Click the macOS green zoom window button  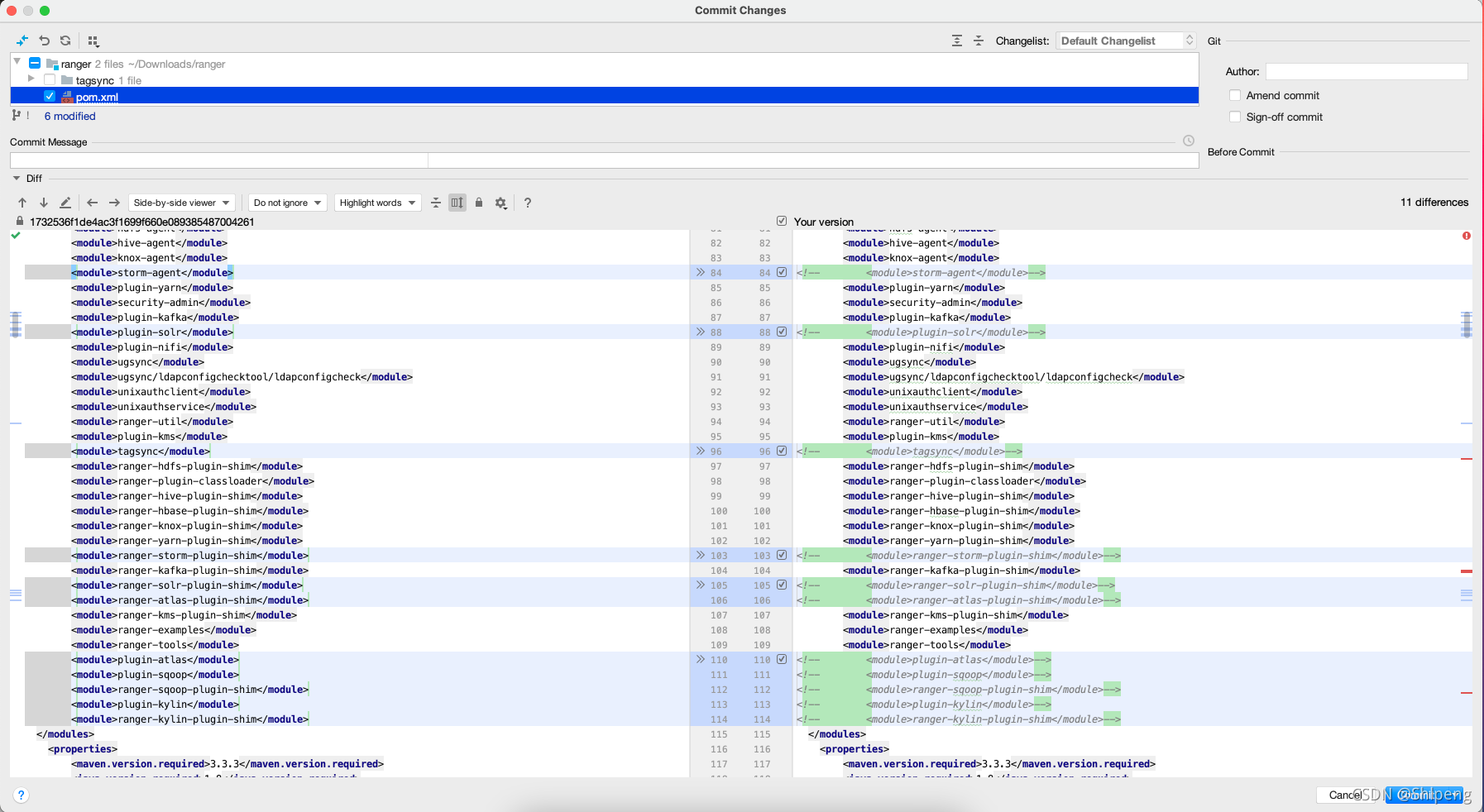[45, 11]
